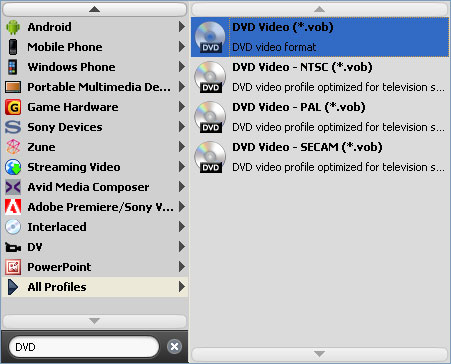Image resolution: width=451 pixels, height=364 pixels.
Task: Click the Interlaced disc icon
Action: pos(13,227)
